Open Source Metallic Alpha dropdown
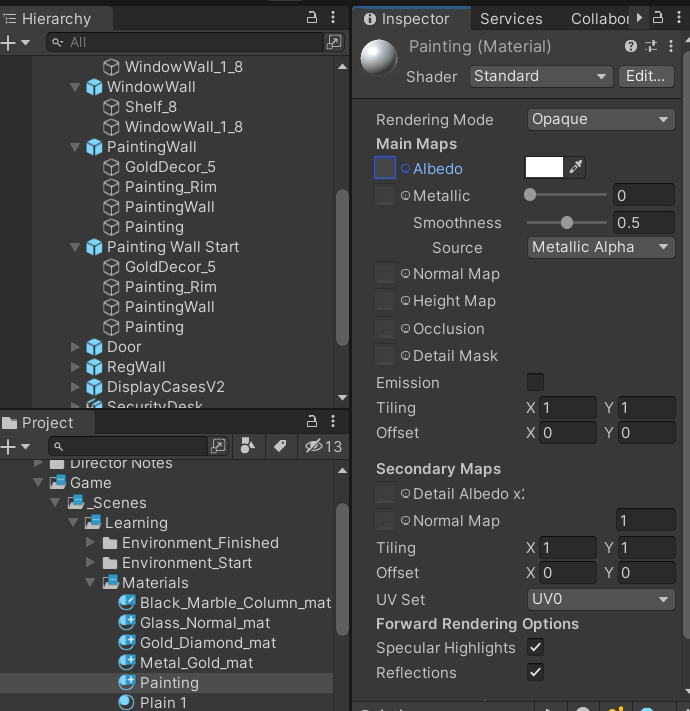This screenshot has height=711, width=690. tap(601, 247)
